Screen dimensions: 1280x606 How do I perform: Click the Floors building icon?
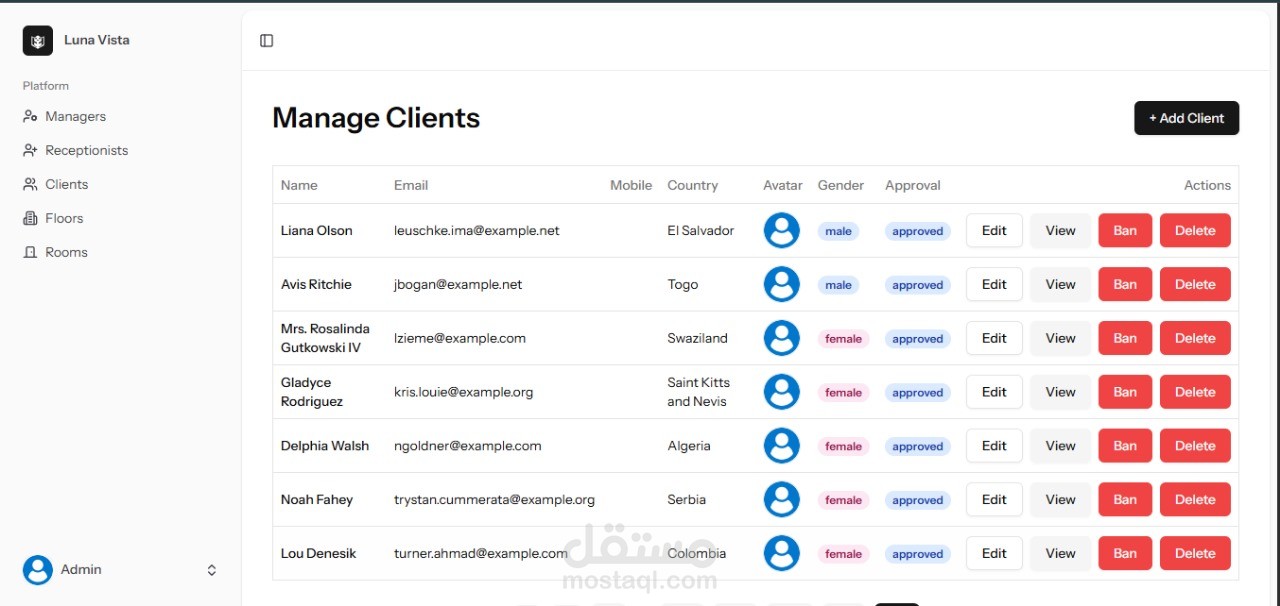(x=30, y=219)
